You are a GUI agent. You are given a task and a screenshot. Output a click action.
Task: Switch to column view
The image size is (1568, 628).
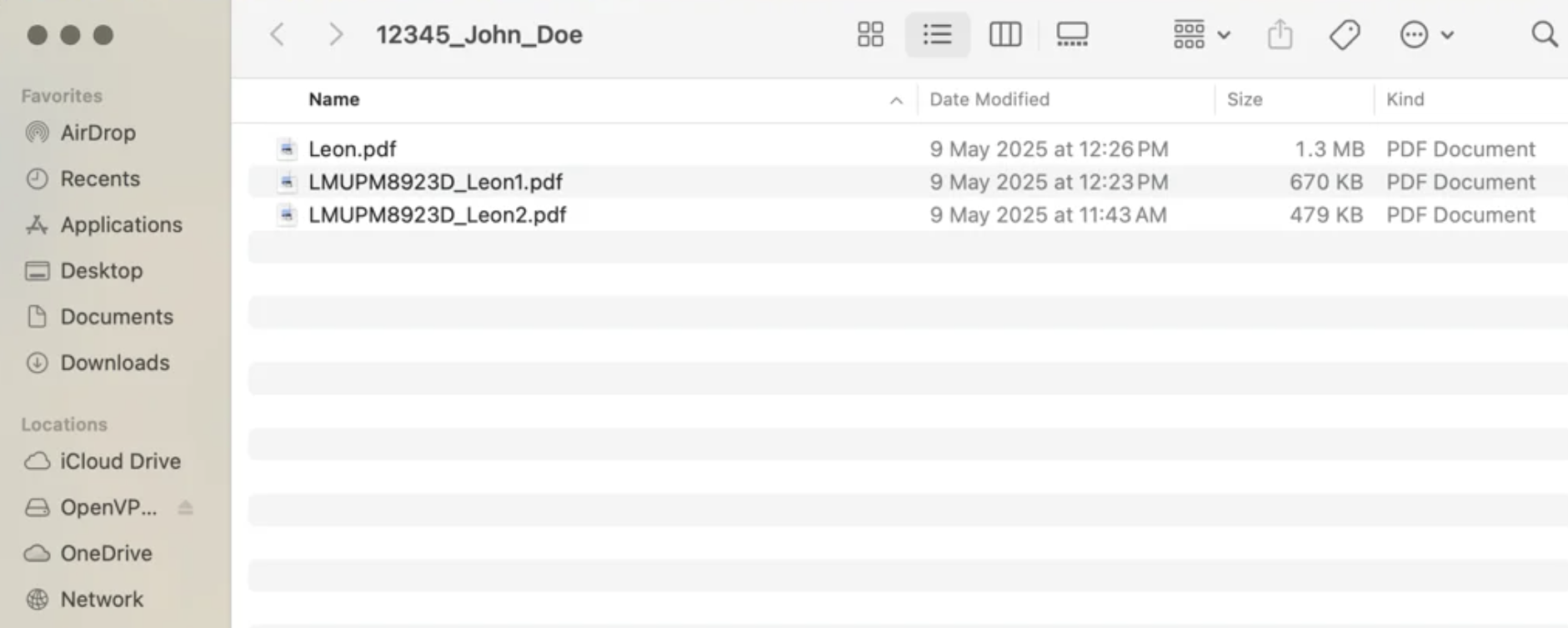(1004, 34)
